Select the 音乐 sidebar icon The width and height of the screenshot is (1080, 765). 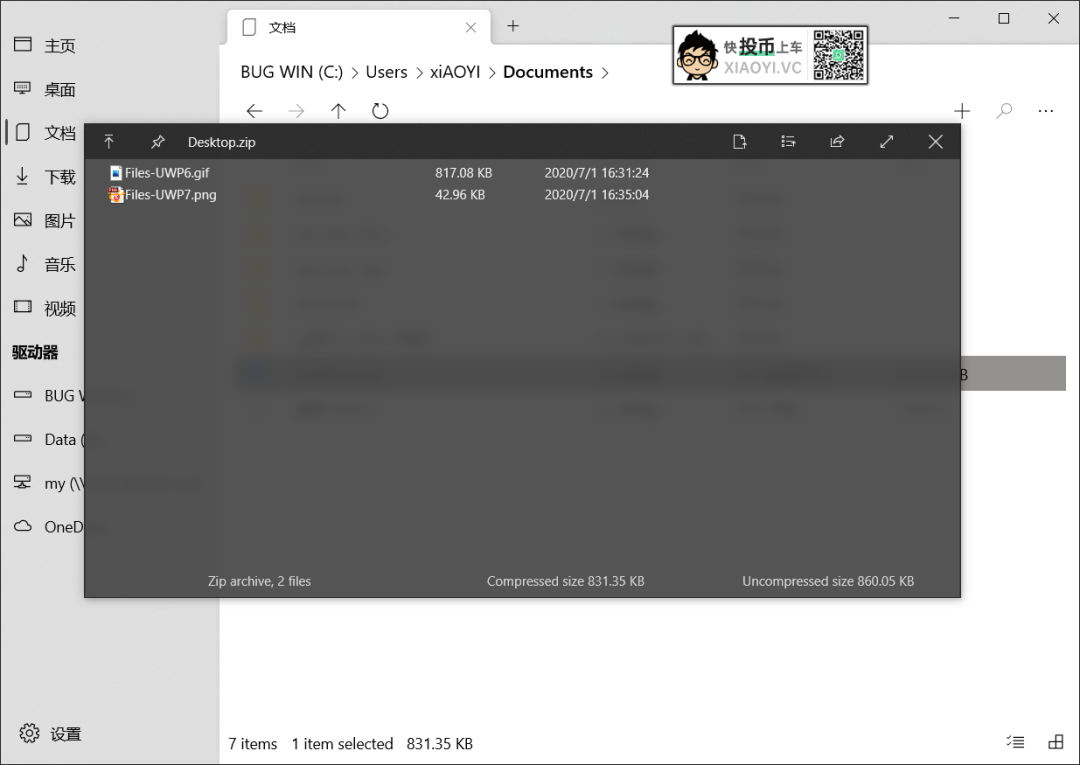pyautogui.click(x=24, y=264)
